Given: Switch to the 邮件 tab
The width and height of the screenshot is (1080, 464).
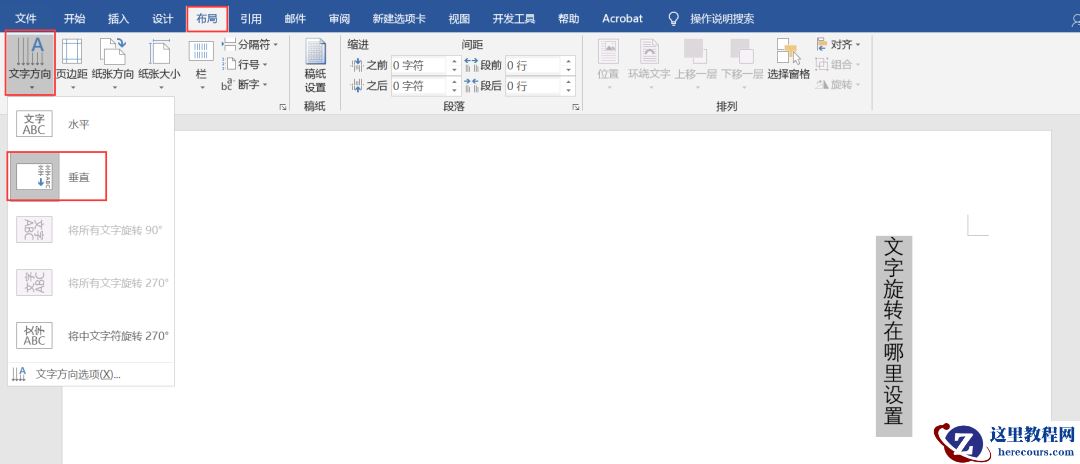Looking at the screenshot, I should pos(295,19).
